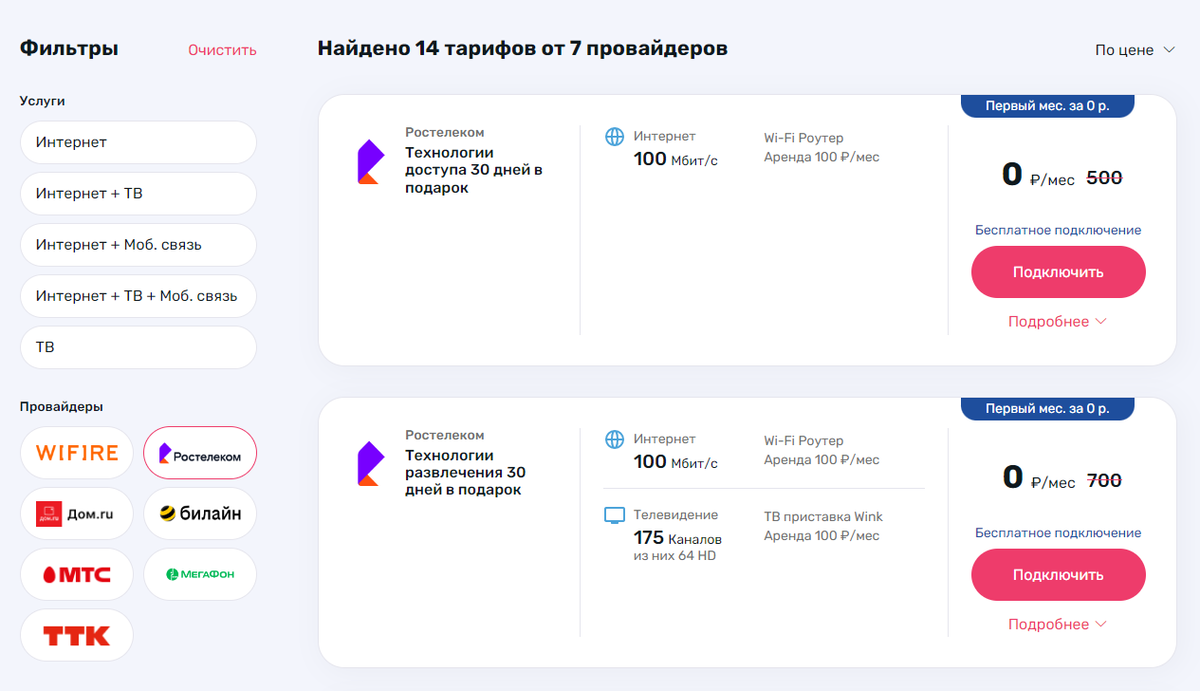Click the Ростелеком provider logo filter
The height and width of the screenshot is (691, 1200).
pyautogui.click(x=200, y=453)
